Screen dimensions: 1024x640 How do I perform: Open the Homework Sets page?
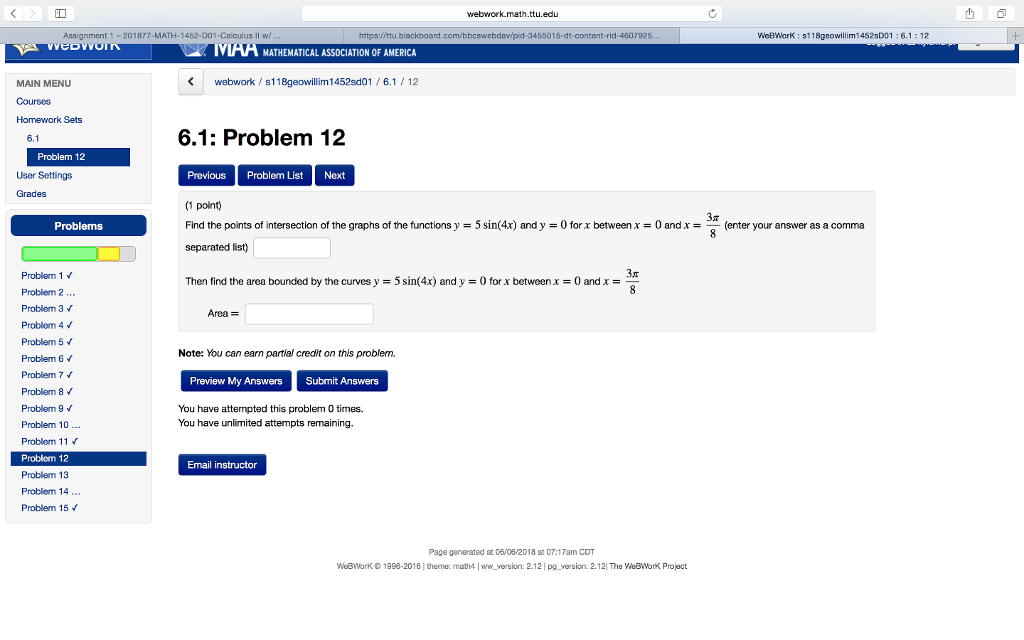(49, 120)
